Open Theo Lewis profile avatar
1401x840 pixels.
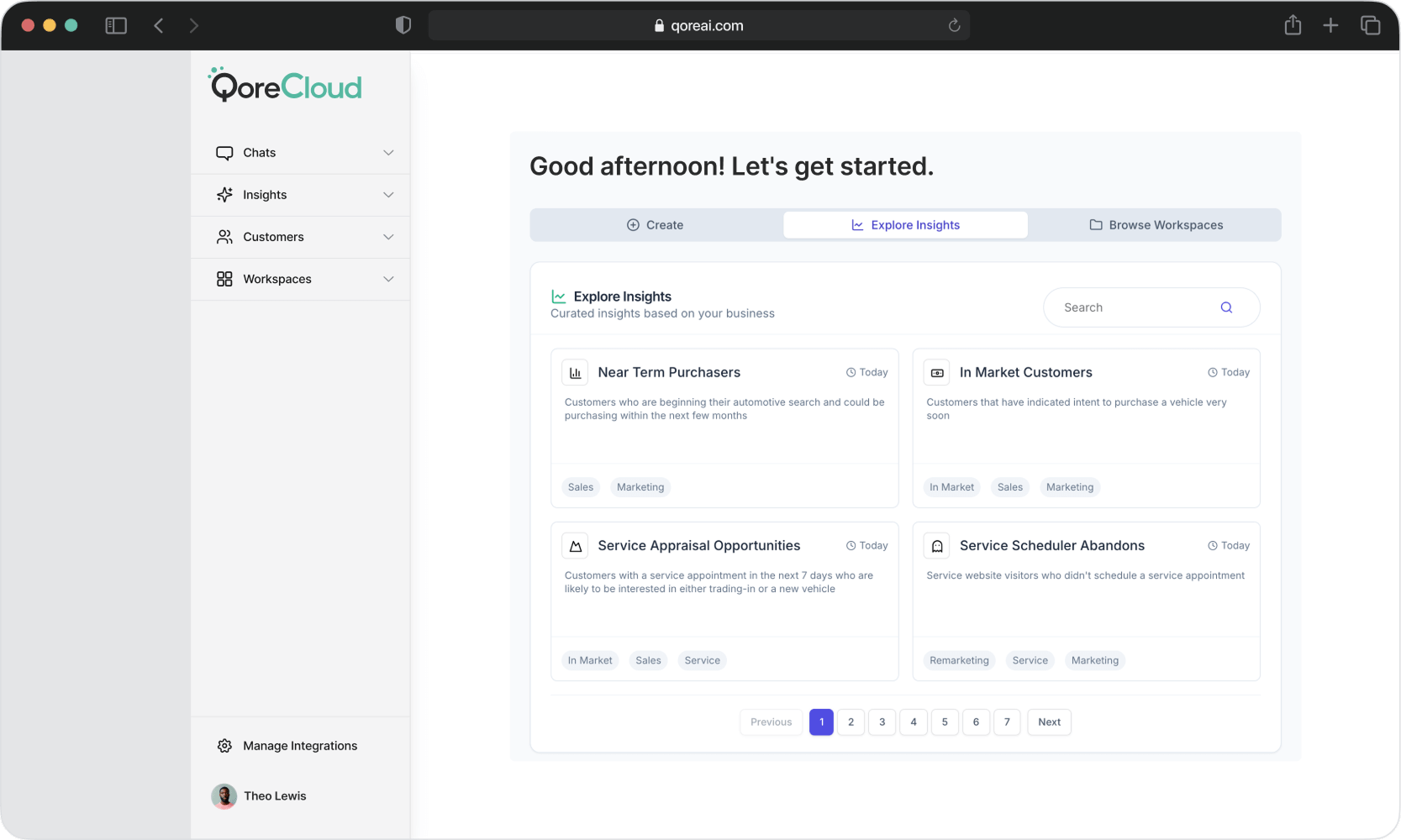tap(224, 796)
